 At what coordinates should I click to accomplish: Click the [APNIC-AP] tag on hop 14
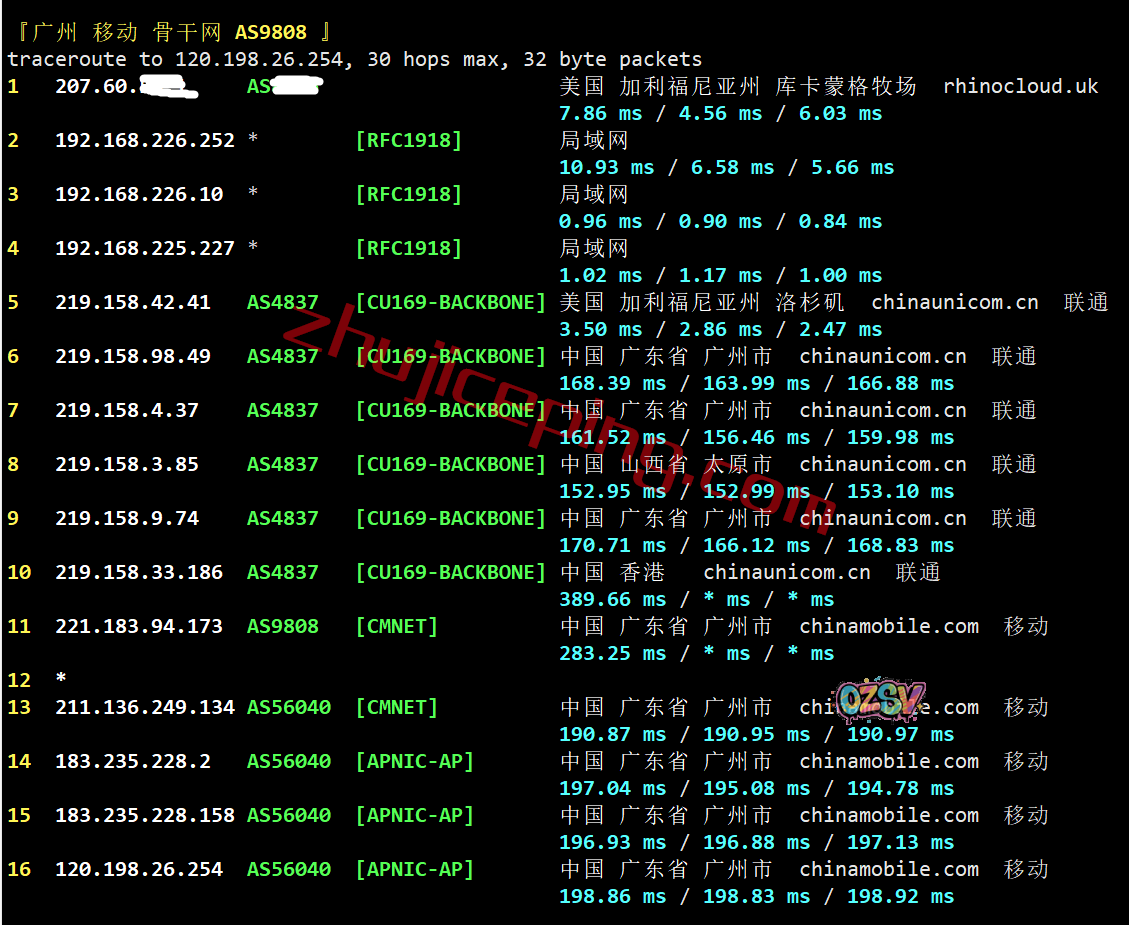tap(414, 762)
